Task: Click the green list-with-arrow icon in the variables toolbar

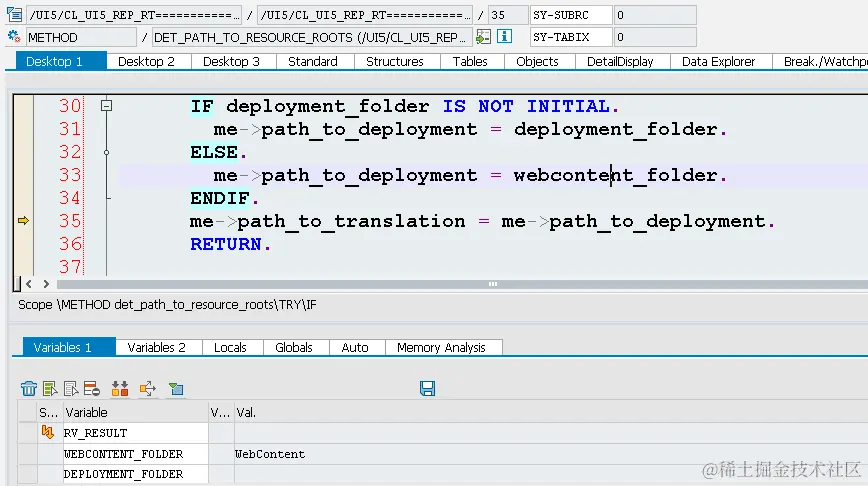Action: point(50,389)
